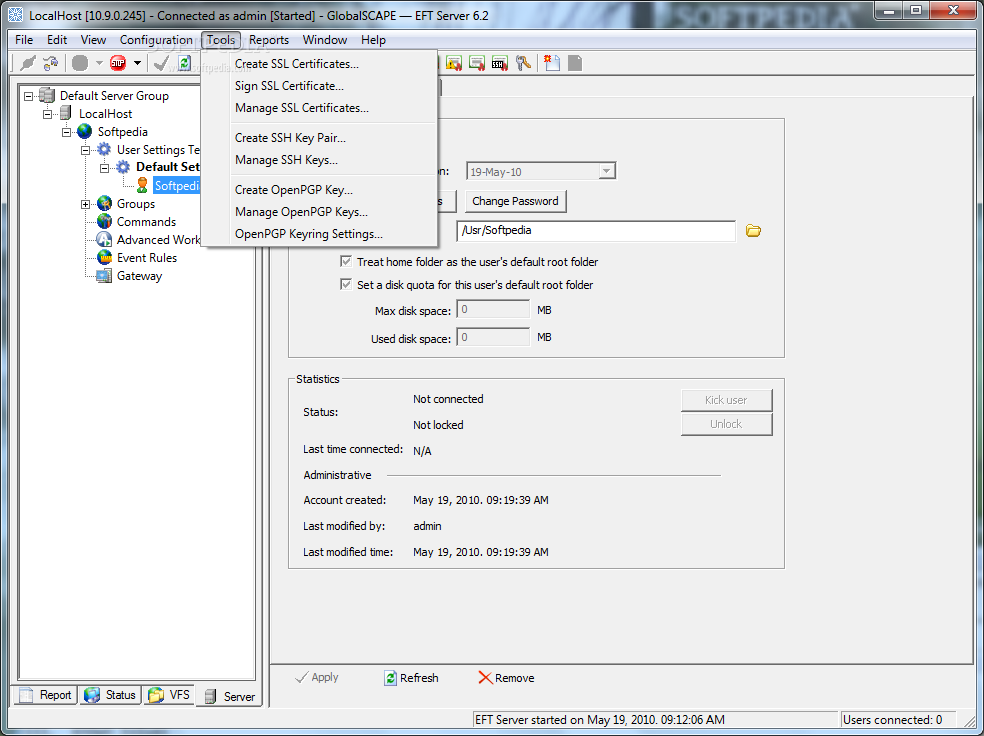
Task: Click the sign certificate toolbar icon
Action: click(477, 63)
